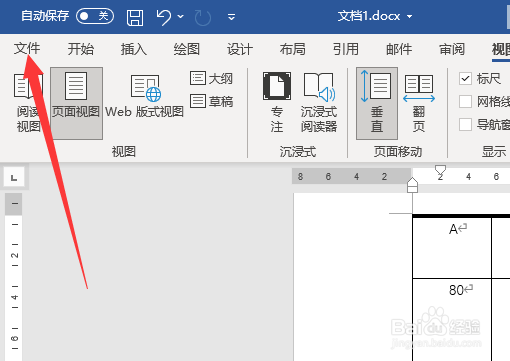Switch to the 开始 tab
Image resolution: width=510 pixels, height=361 pixels.
tap(81, 49)
